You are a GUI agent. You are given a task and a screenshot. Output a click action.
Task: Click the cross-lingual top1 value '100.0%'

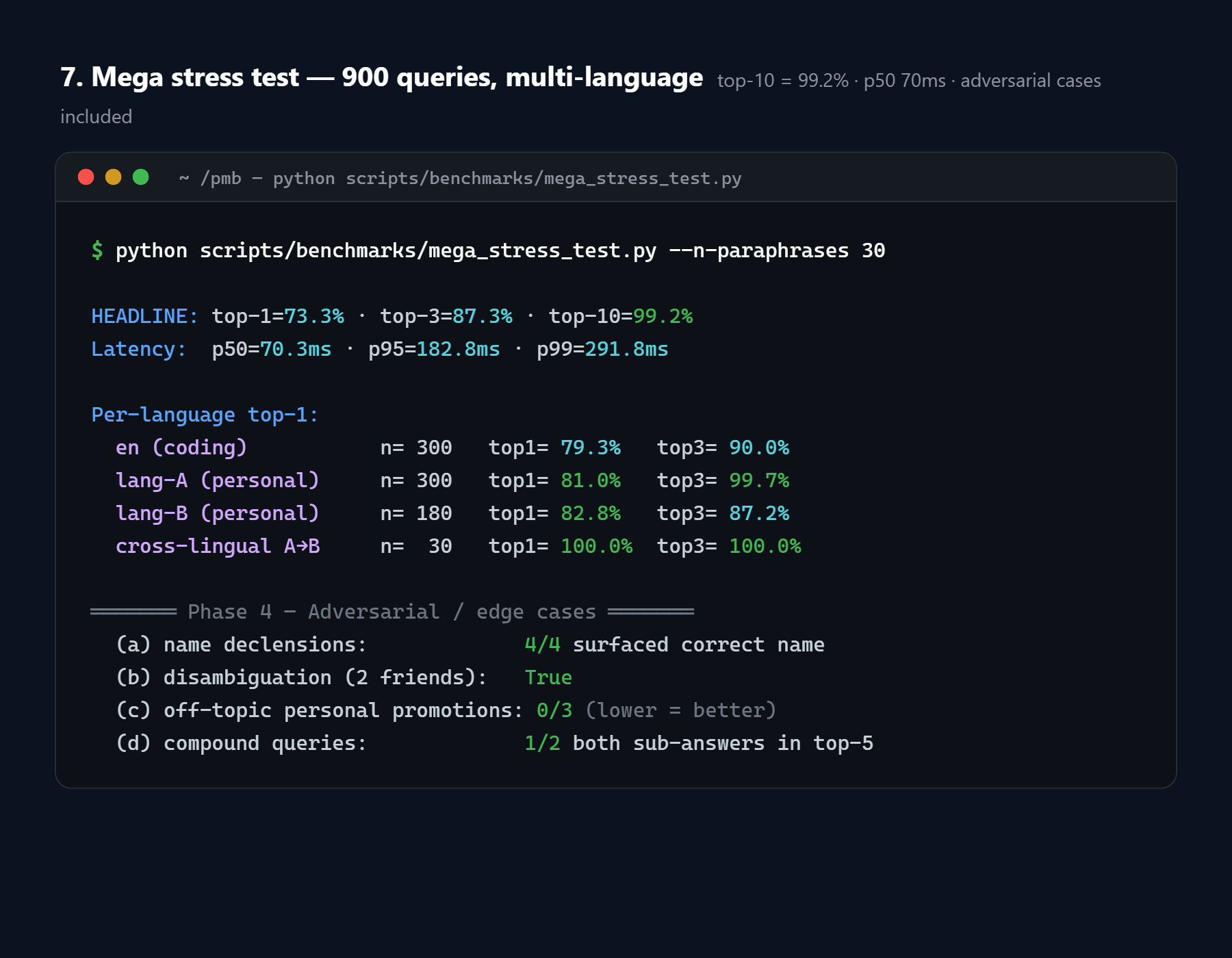[597, 546]
